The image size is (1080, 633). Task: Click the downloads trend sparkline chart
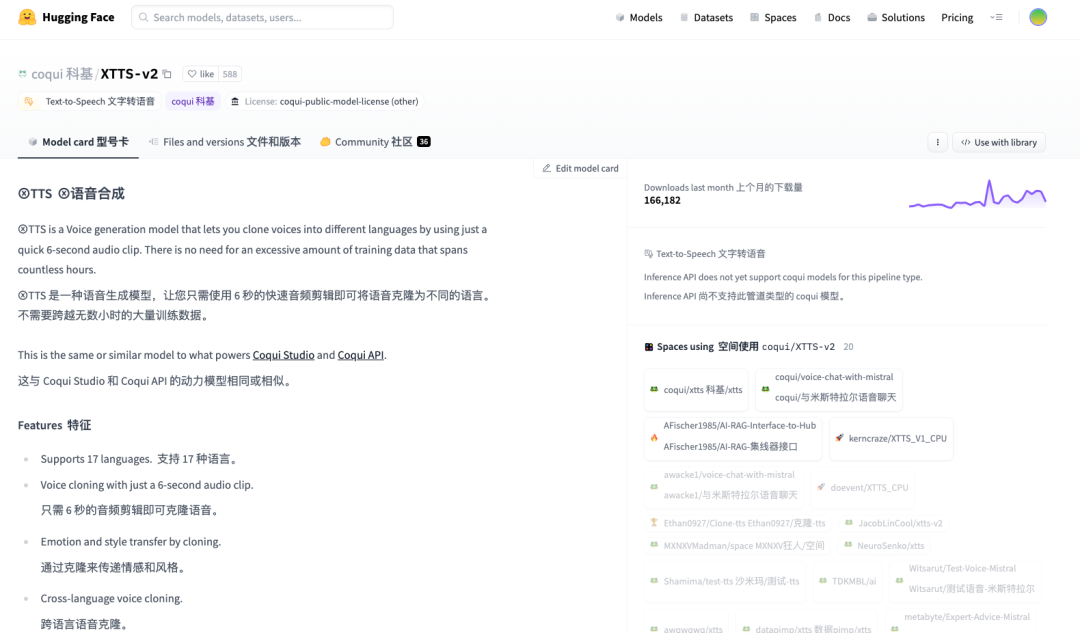click(x=977, y=194)
